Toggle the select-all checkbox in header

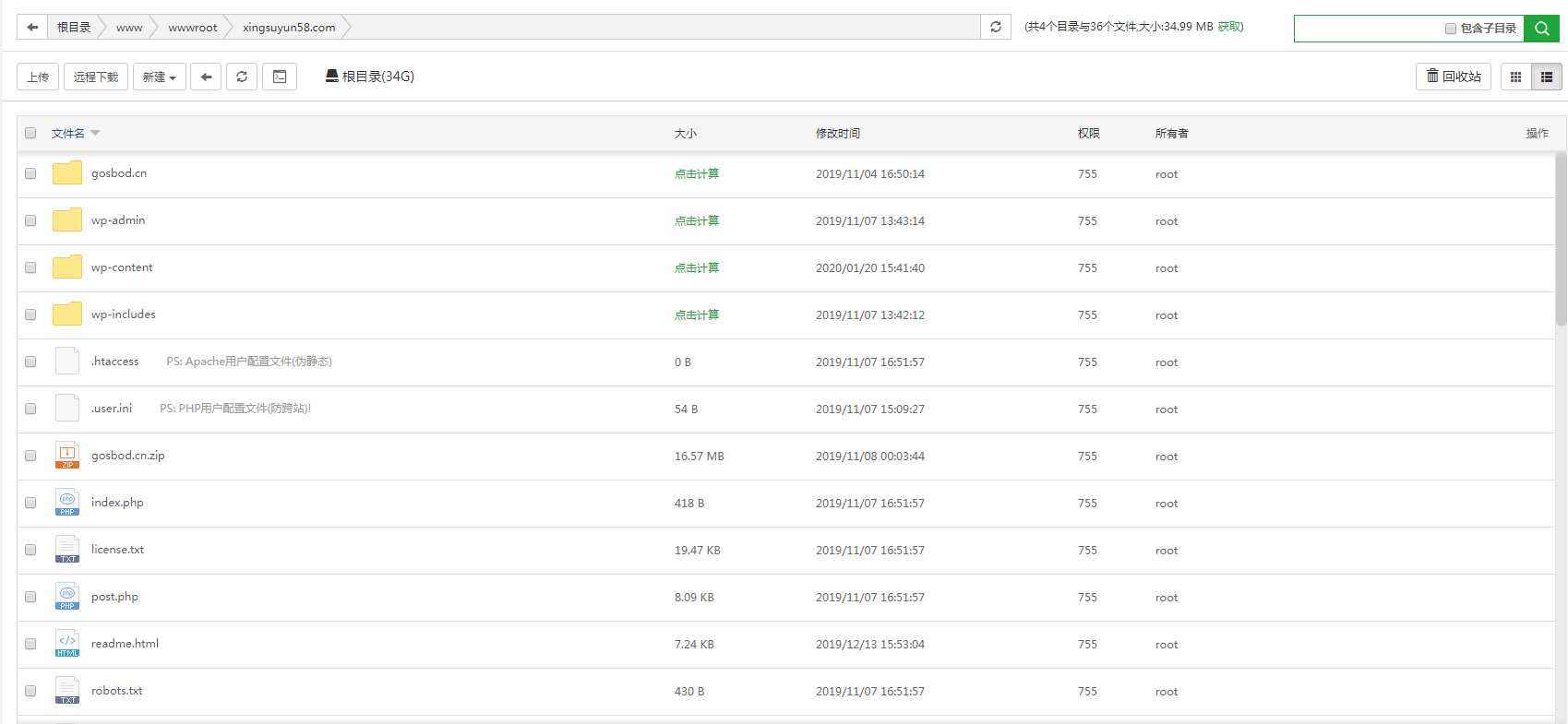pos(30,133)
